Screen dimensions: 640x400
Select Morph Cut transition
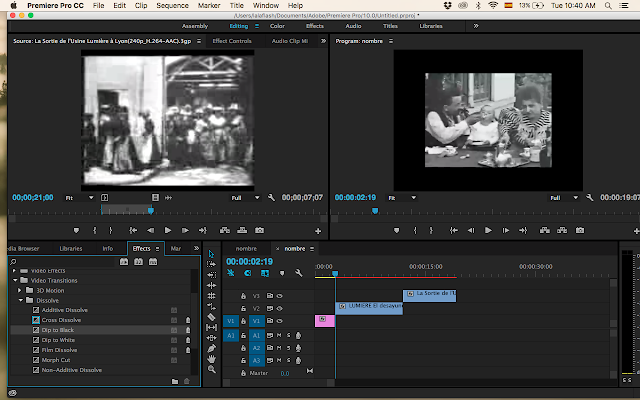[x=56, y=360]
